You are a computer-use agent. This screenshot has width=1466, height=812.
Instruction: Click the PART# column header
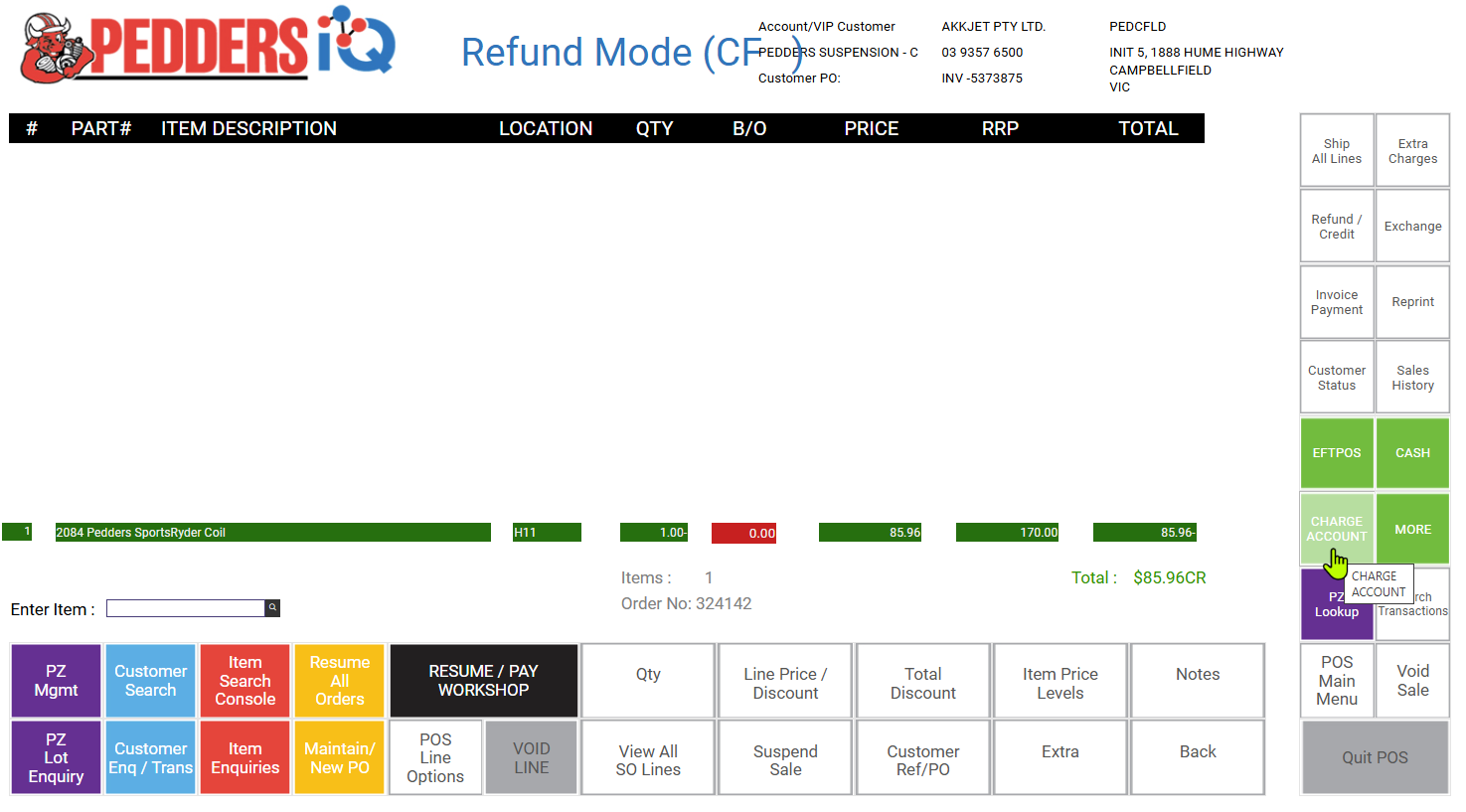100,128
